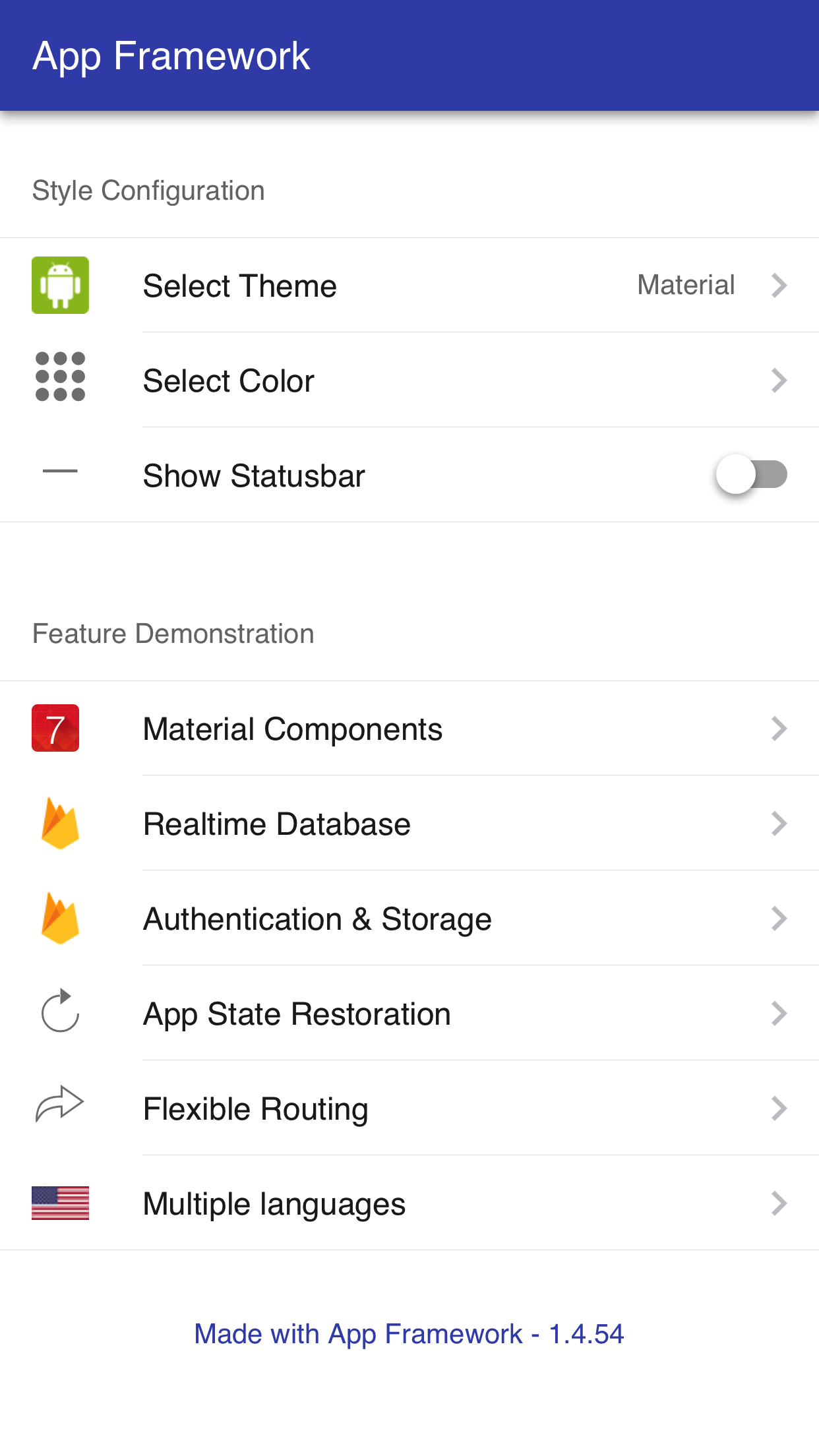Open App State Restoration entry
Screen dimensions: 819x1456
point(297,1014)
